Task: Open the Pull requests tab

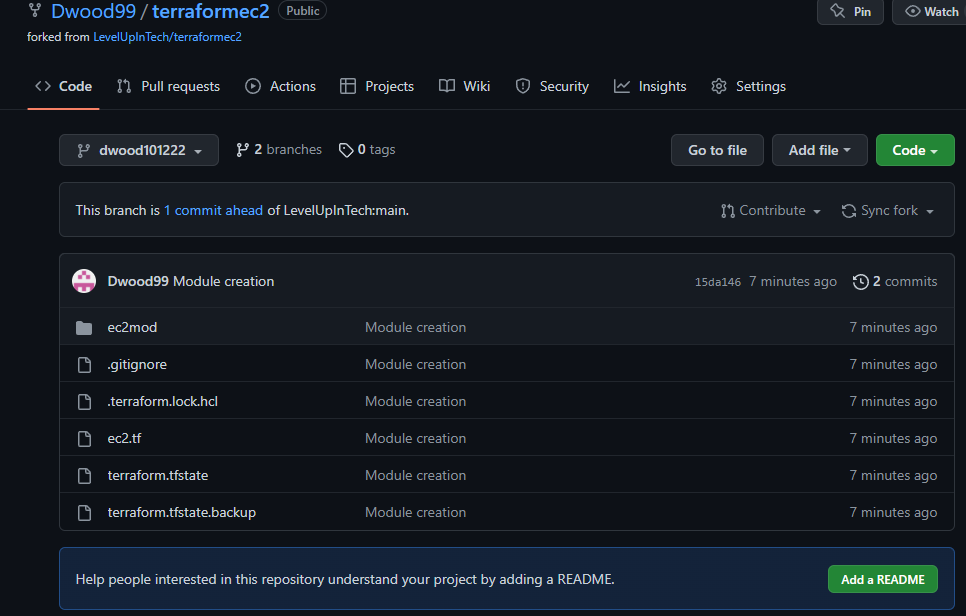Action: 168,86
